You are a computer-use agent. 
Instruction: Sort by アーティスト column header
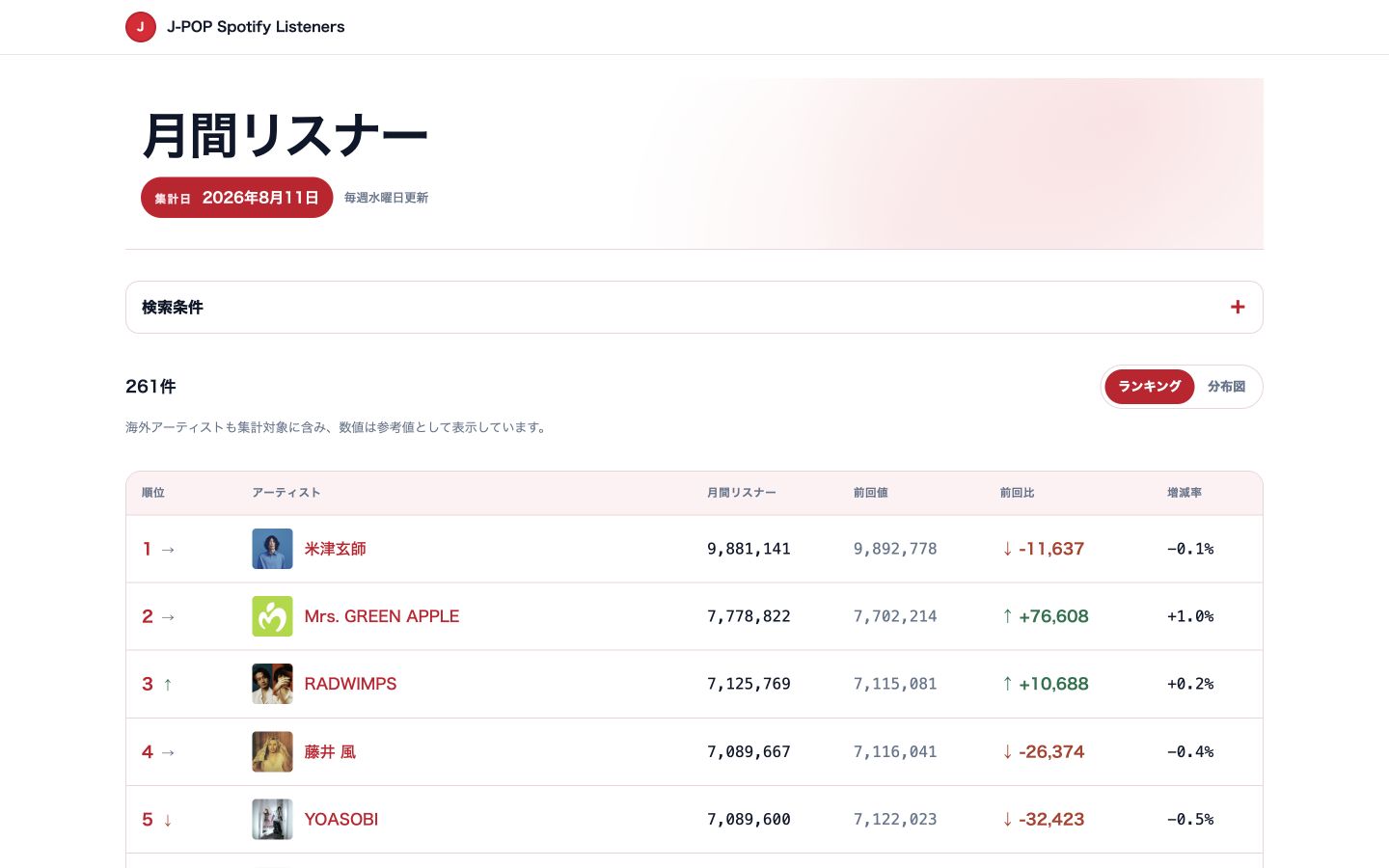click(286, 493)
